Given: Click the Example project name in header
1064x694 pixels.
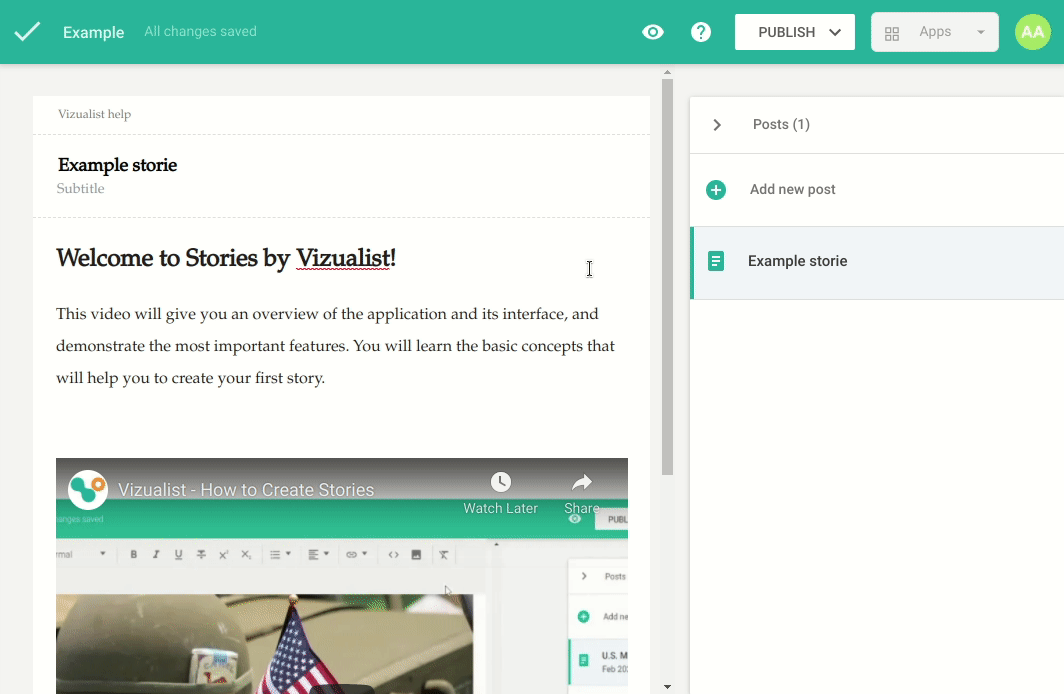Looking at the screenshot, I should (x=93, y=33).
